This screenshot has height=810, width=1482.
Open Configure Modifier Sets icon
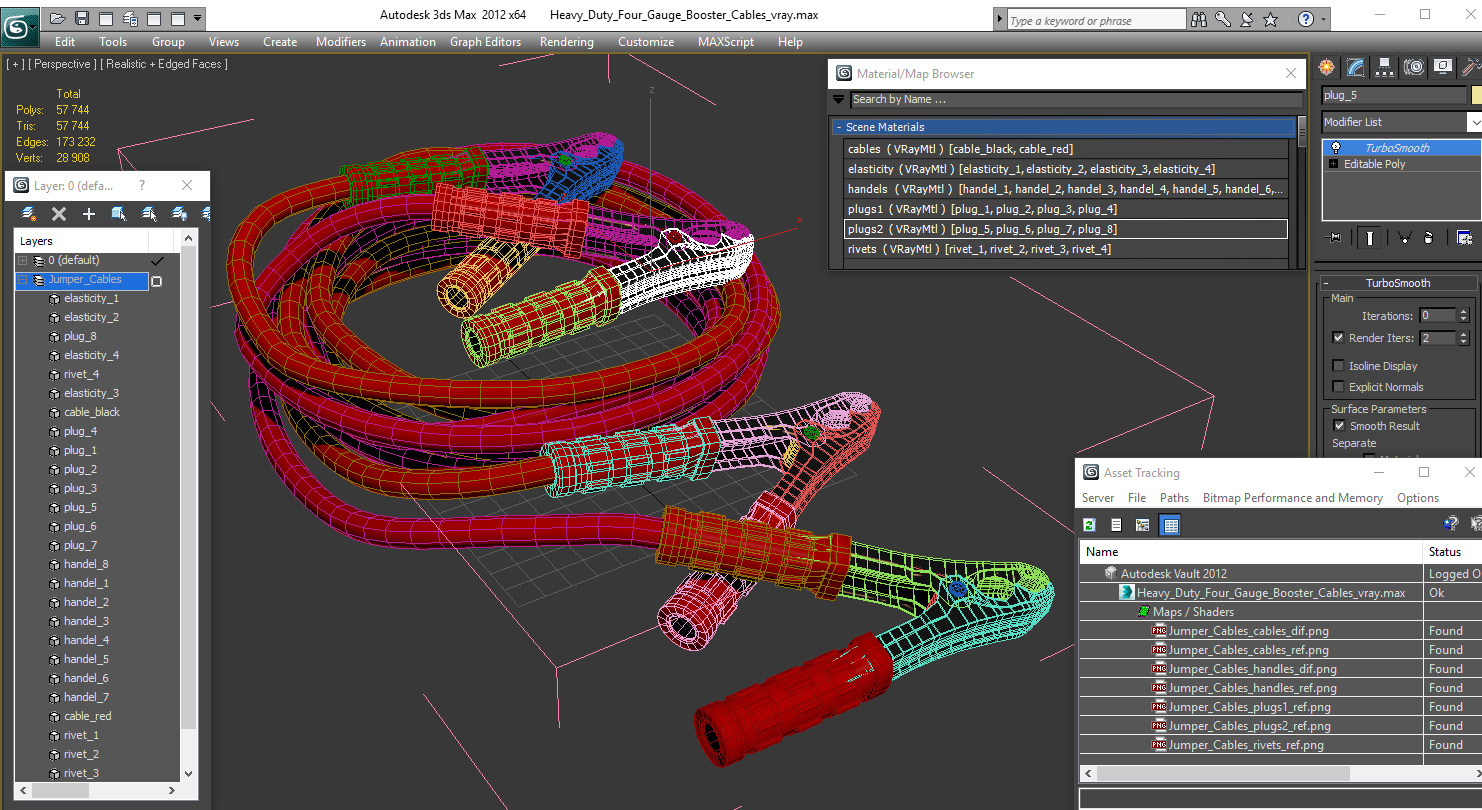[x=1464, y=238]
